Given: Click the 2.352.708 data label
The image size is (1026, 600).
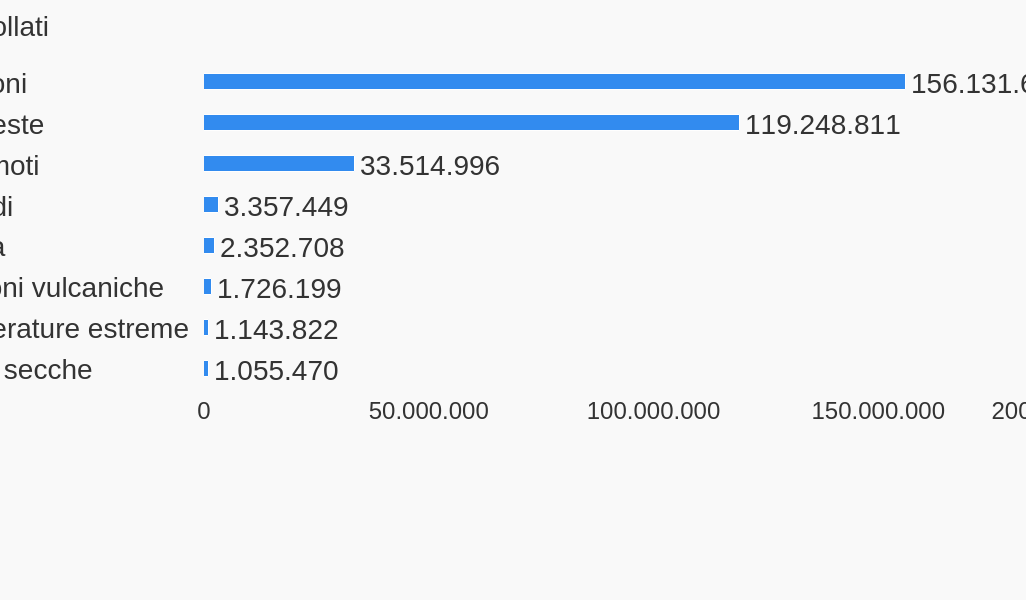Looking at the screenshot, I should pyautogui.click(x=282, y=248).
